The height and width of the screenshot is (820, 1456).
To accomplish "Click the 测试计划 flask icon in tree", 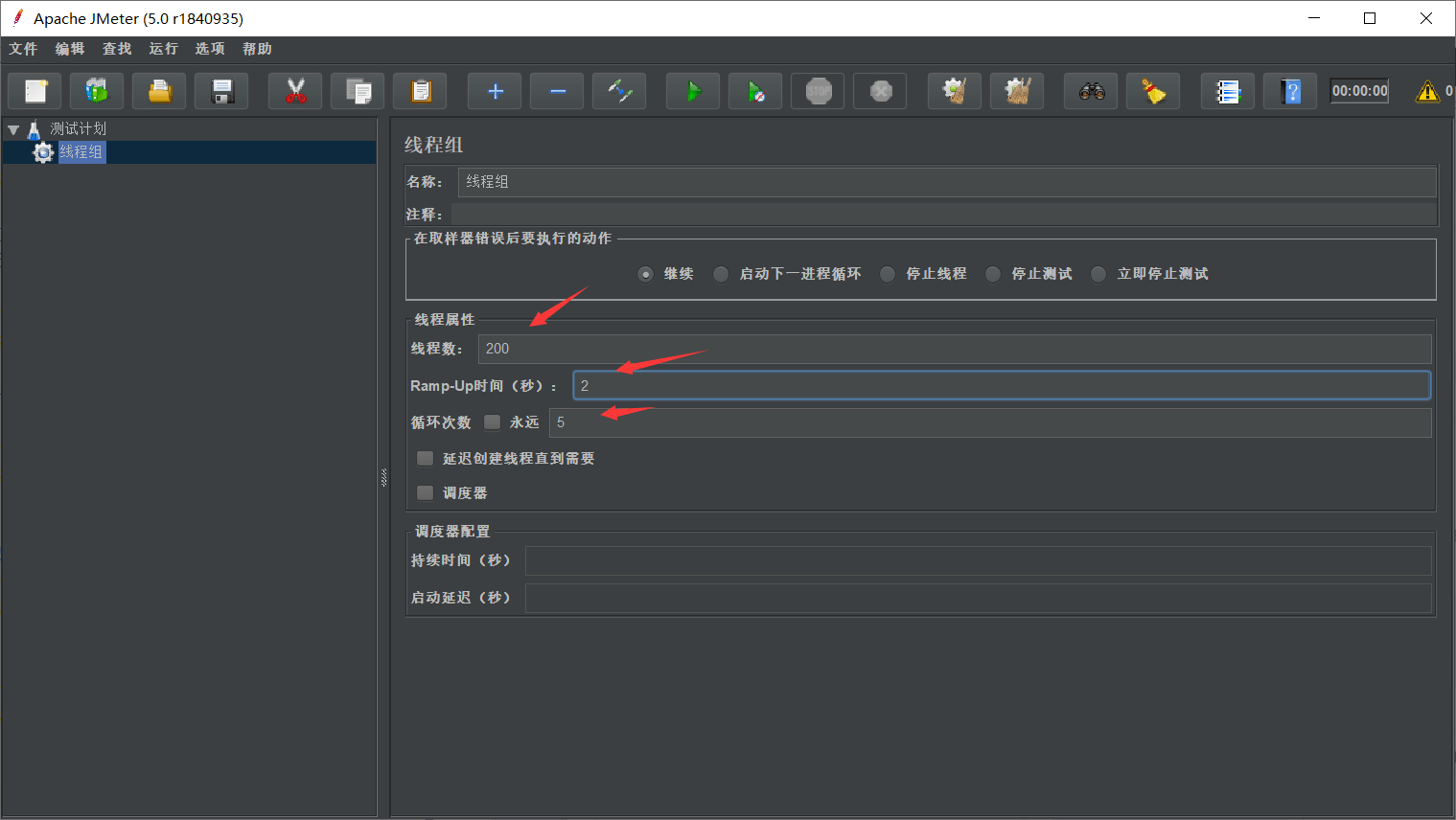I will point(35,129).
